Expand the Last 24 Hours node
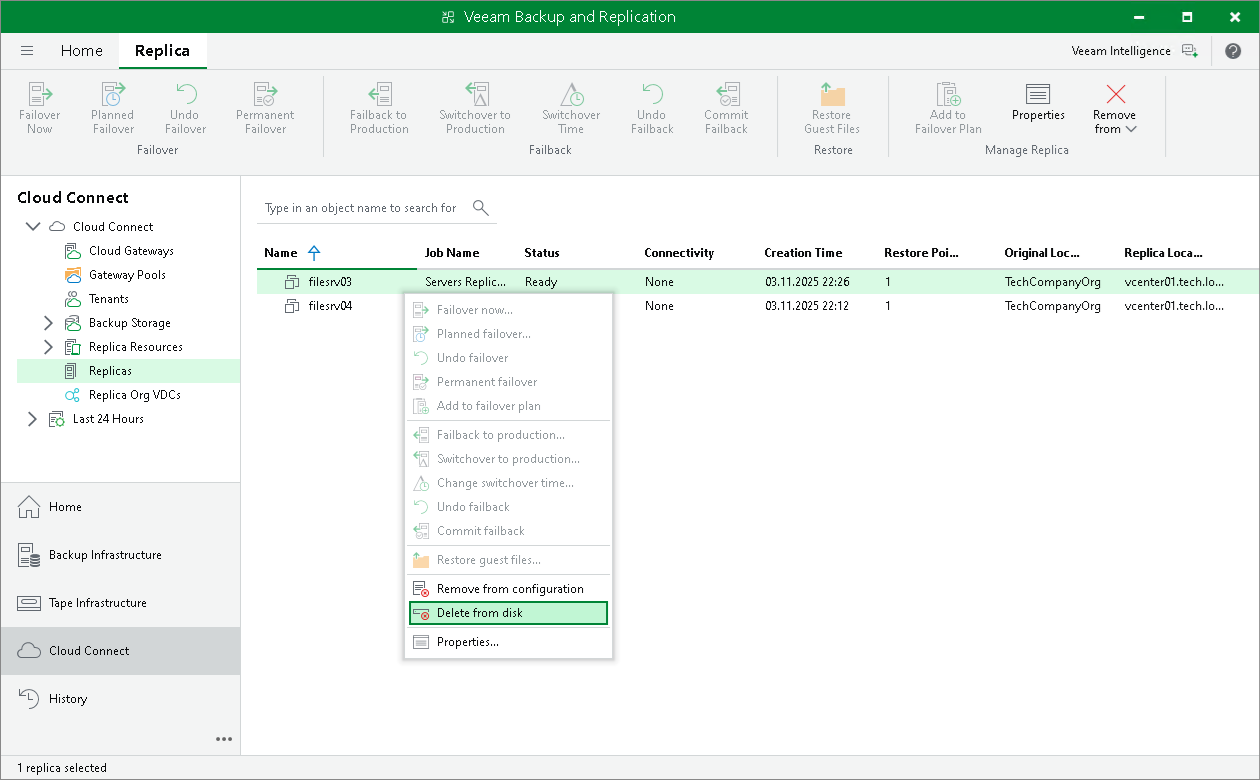This screenshot has width=1260, height=780. coord(33,419)
